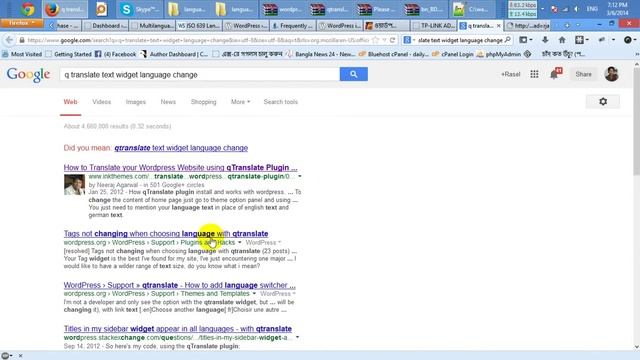The height and width of the screenshot is (360, 640).
Task: Open 'qtranslate - How to add language switcher' result
Action: [180, 285]
